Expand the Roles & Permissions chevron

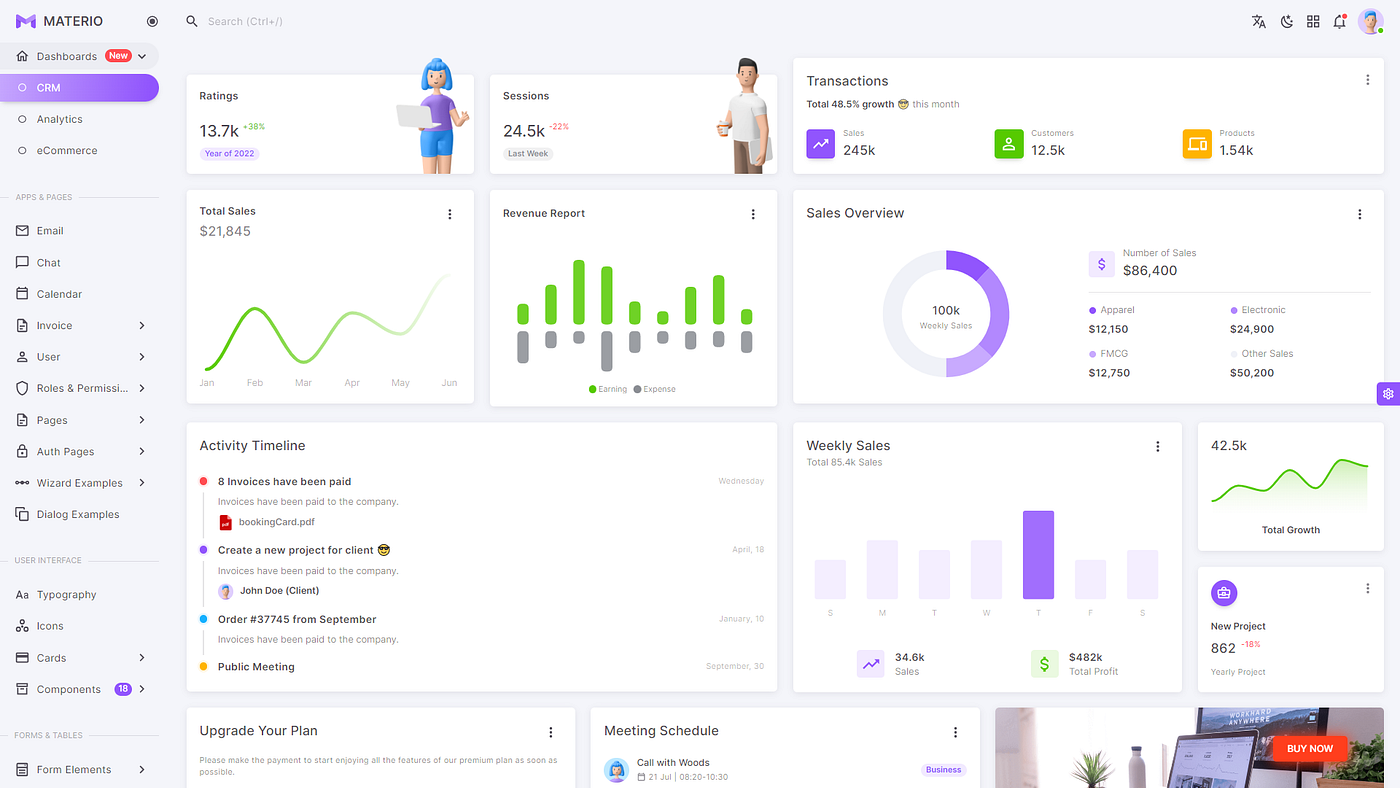142,388
